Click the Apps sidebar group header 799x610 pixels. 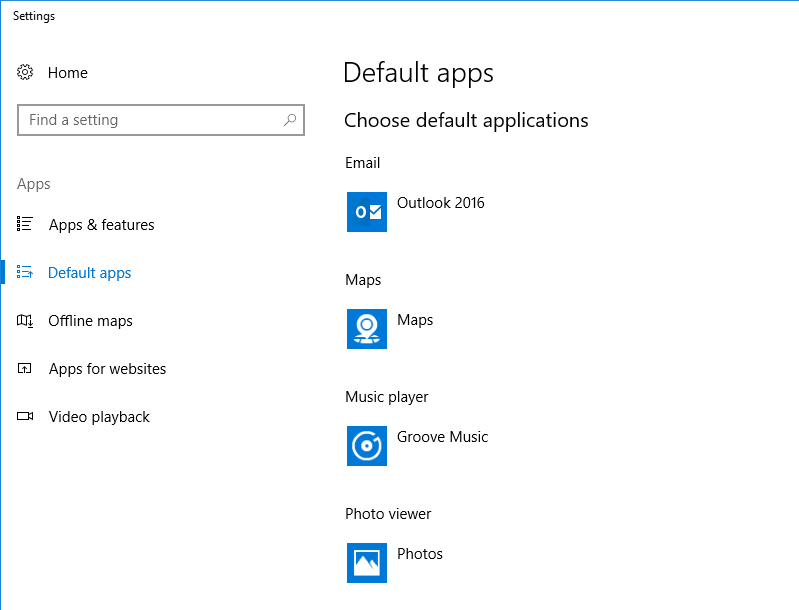click(34, 184)
